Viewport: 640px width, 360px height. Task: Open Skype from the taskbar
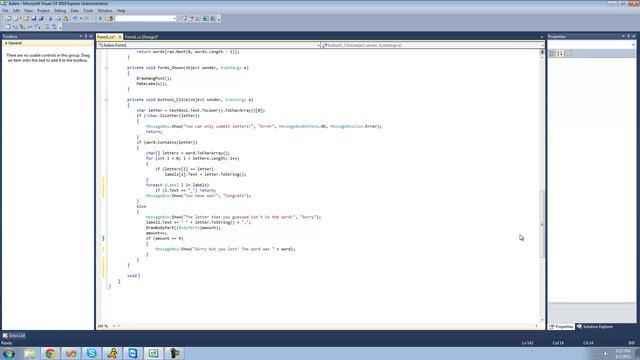[91, 353]
